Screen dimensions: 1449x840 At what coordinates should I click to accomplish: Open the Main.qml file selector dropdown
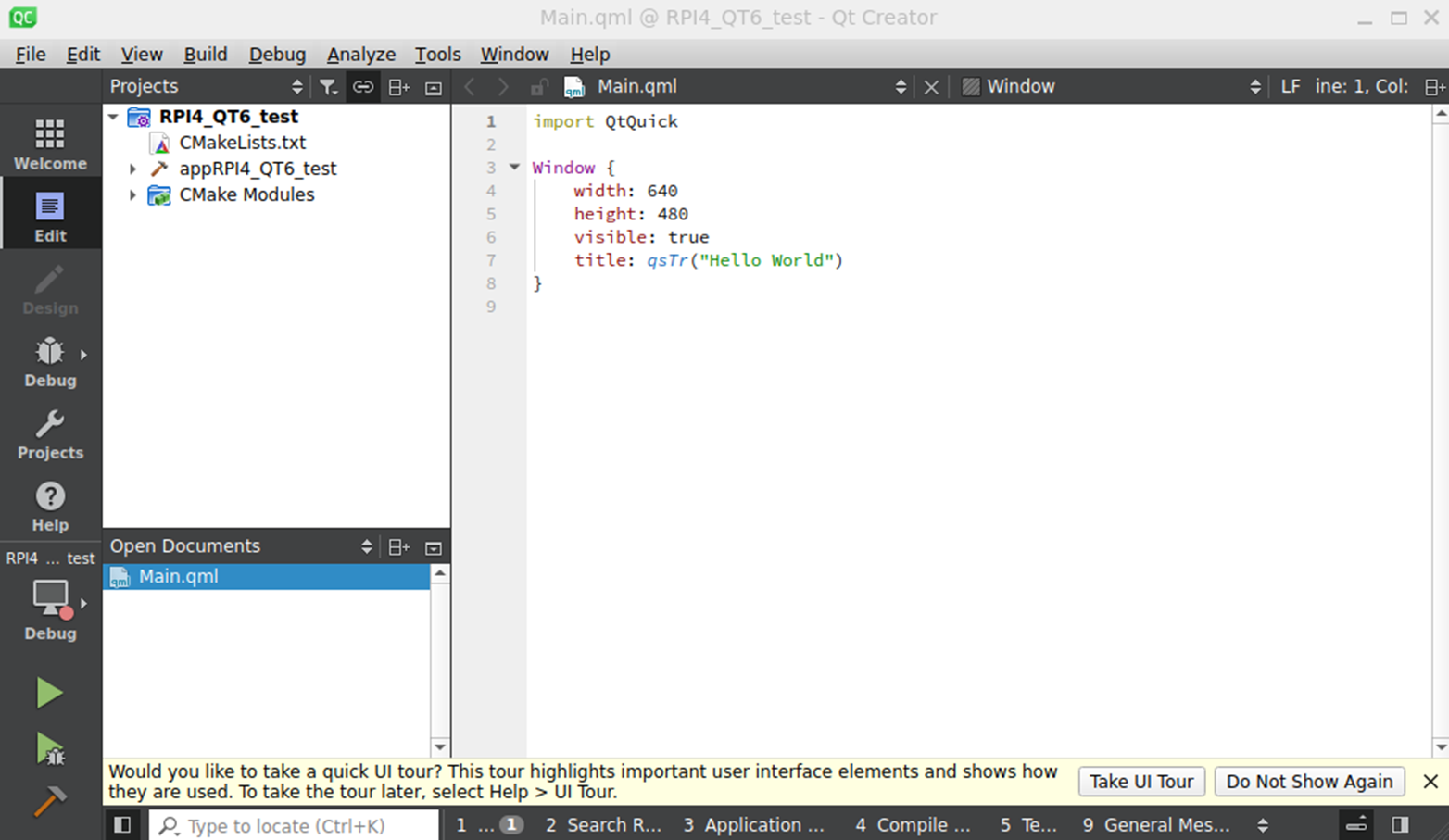tap(901, 87)
